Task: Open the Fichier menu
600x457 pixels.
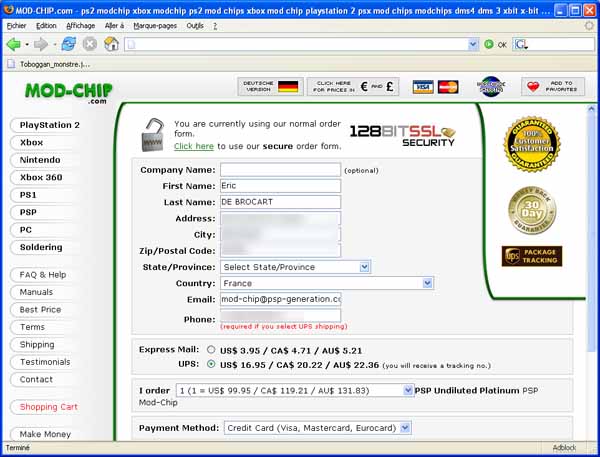Action: (16, 26)
